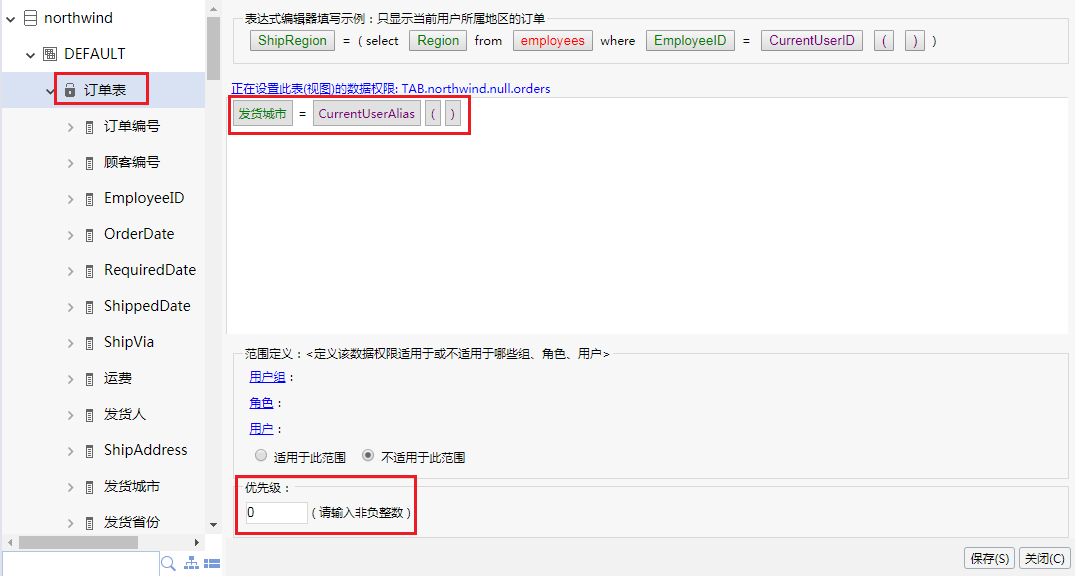Click the tree vertical scrollbar thumb
The width and height of the screenshot is (1075, 576).
213,48
